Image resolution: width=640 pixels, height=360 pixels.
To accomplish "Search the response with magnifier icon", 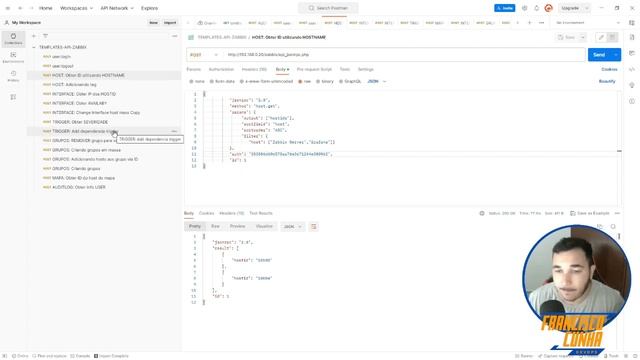I will click(613, 226).
